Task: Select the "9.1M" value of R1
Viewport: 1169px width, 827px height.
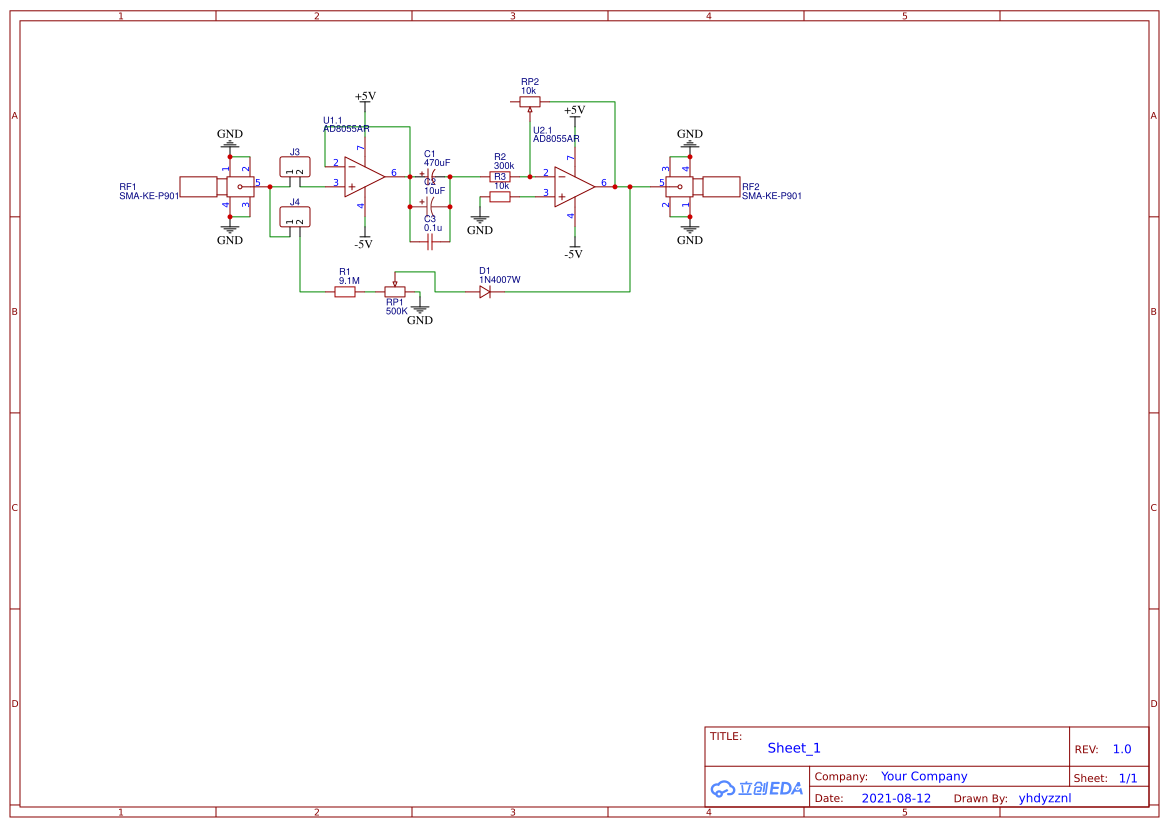Action: coord(349,281)
